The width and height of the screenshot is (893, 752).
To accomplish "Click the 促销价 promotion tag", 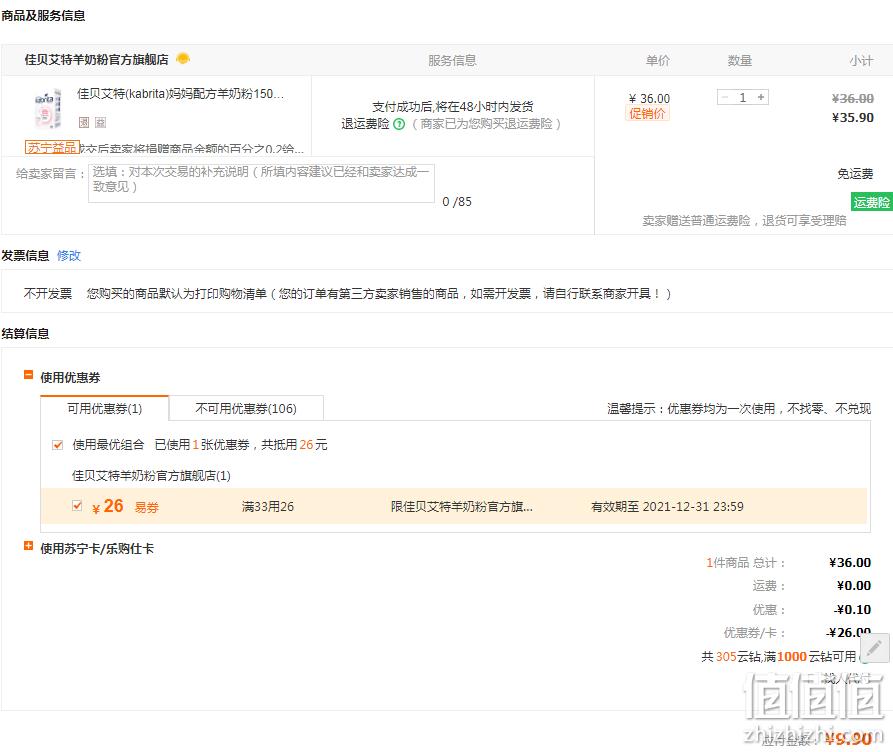I will pyautogui.click(x=647, y=114).
